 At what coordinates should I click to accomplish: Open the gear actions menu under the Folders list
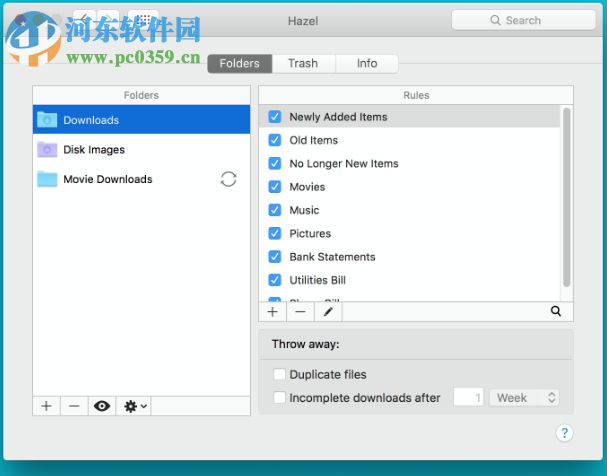[x=134, y=406]
